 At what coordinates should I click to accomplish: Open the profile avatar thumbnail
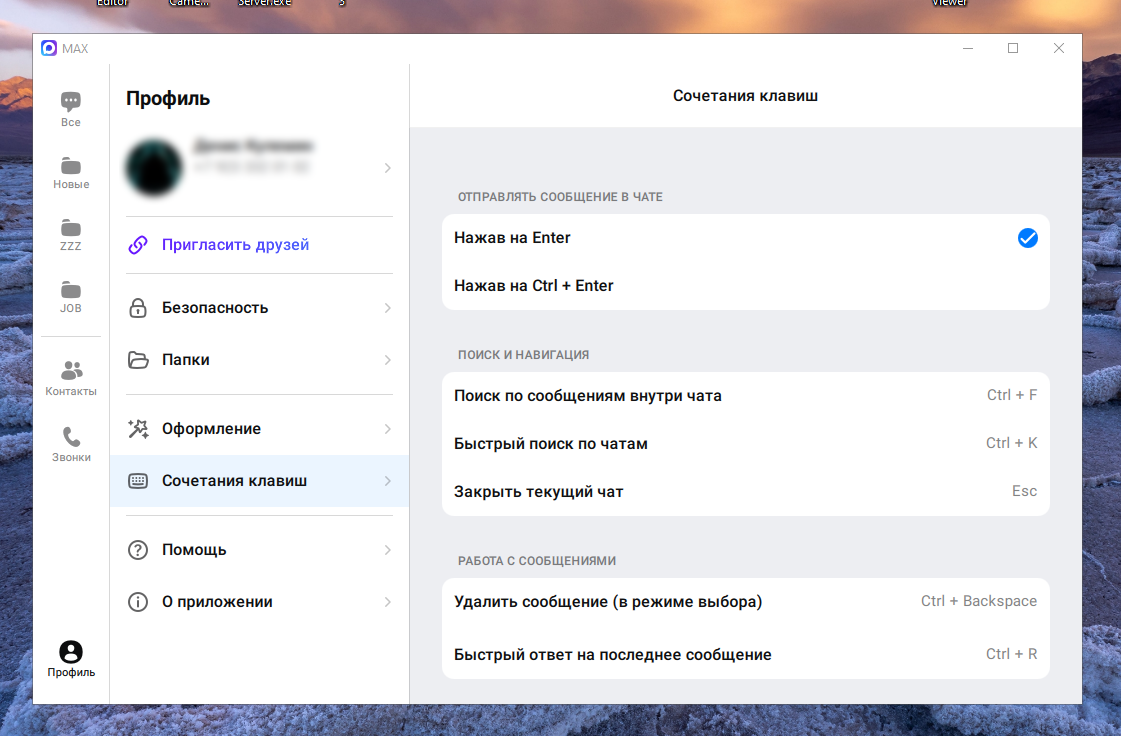pos(154,167)
